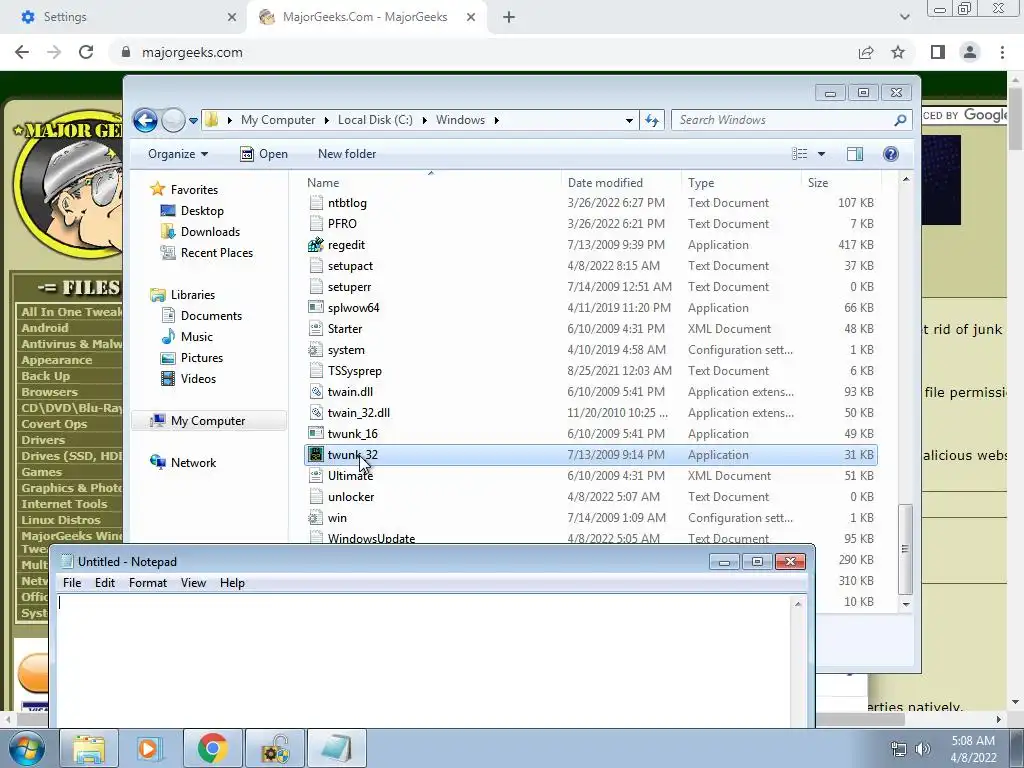
Task: Click the refresh icon beside the address bar
Action: pos(652,120)
